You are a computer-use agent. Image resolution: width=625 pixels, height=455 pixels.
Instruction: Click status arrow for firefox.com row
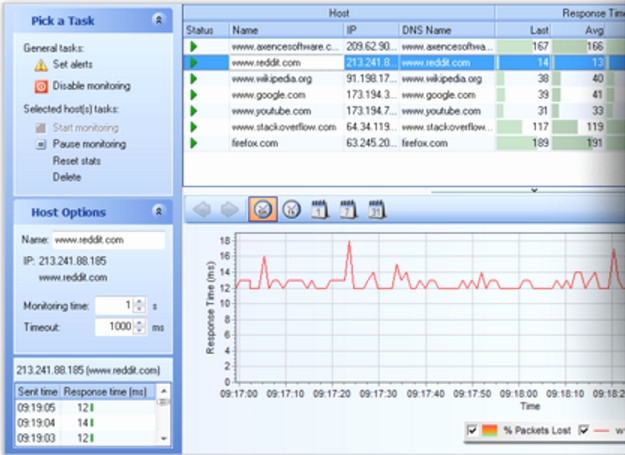[194, 143]
